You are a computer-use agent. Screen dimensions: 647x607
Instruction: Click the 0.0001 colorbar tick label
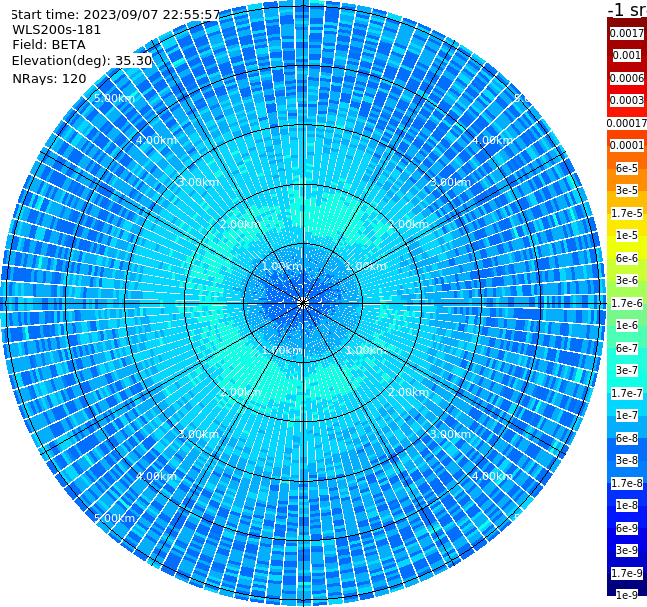(627, 145)
